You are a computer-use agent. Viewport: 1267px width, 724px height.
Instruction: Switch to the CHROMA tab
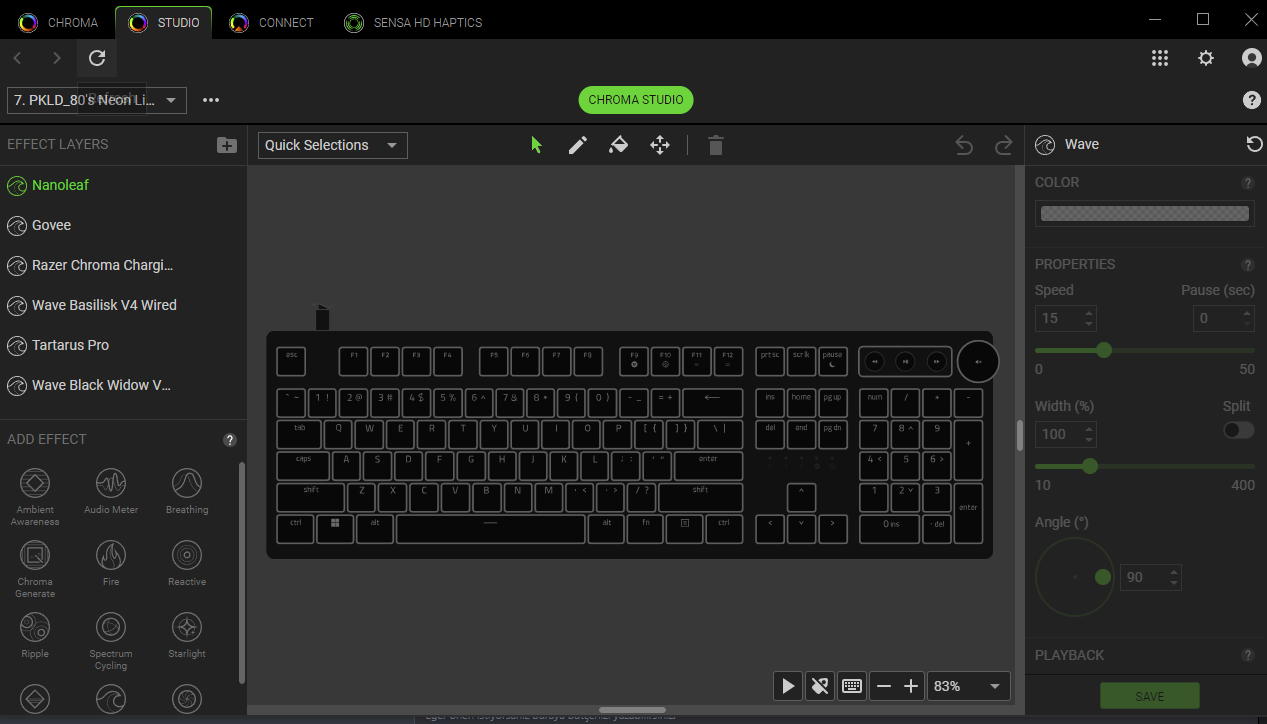pos(58,22)
